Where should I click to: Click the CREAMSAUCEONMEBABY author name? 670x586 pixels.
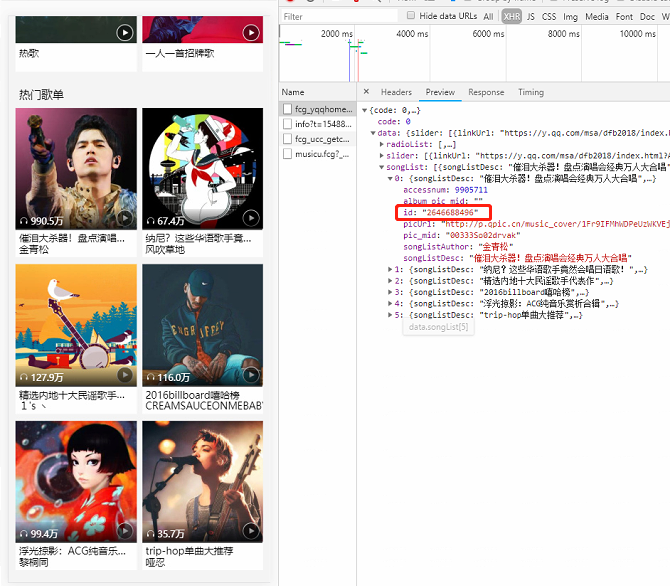click(204, 406)
